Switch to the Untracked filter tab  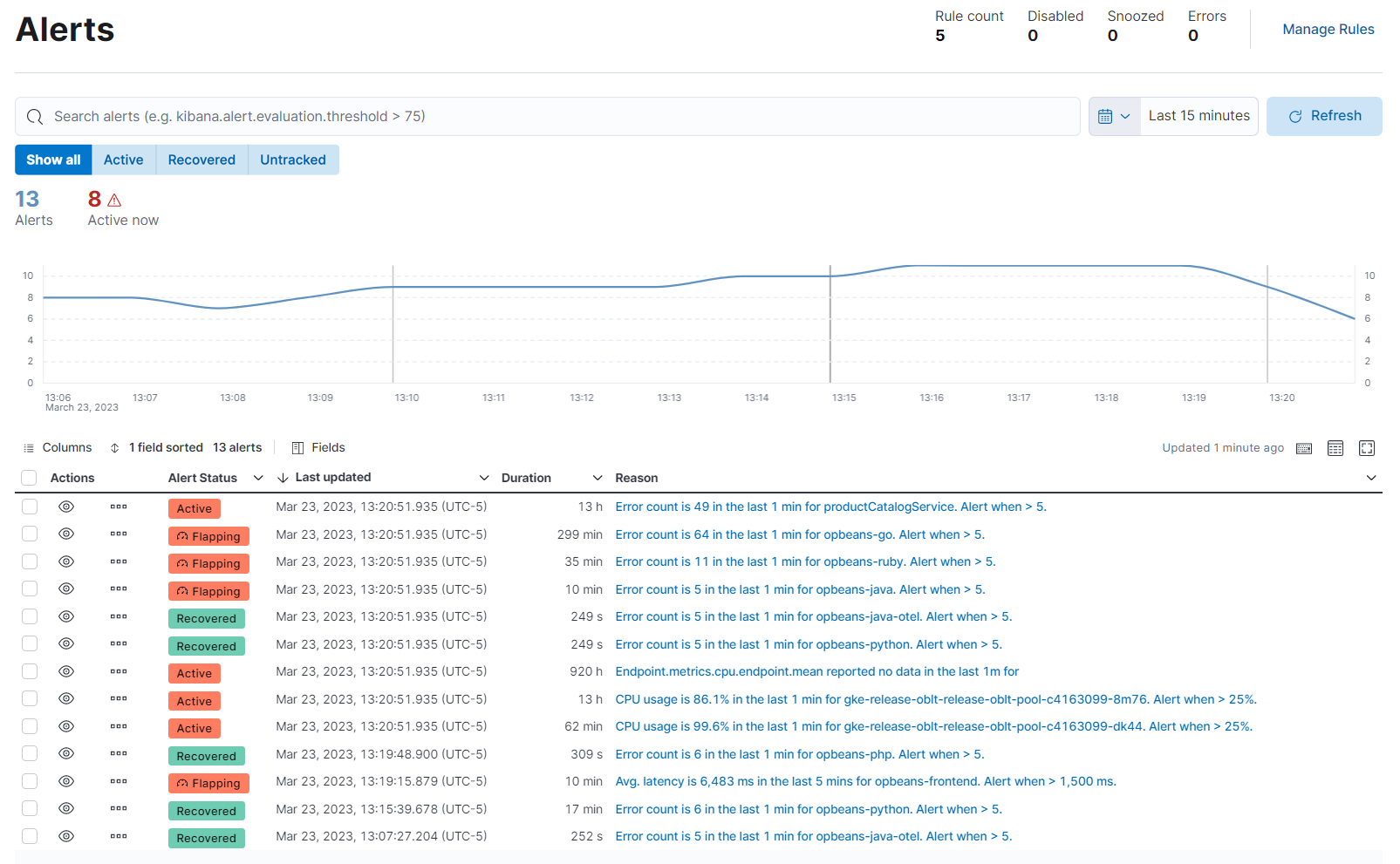[x=292, y=160]
